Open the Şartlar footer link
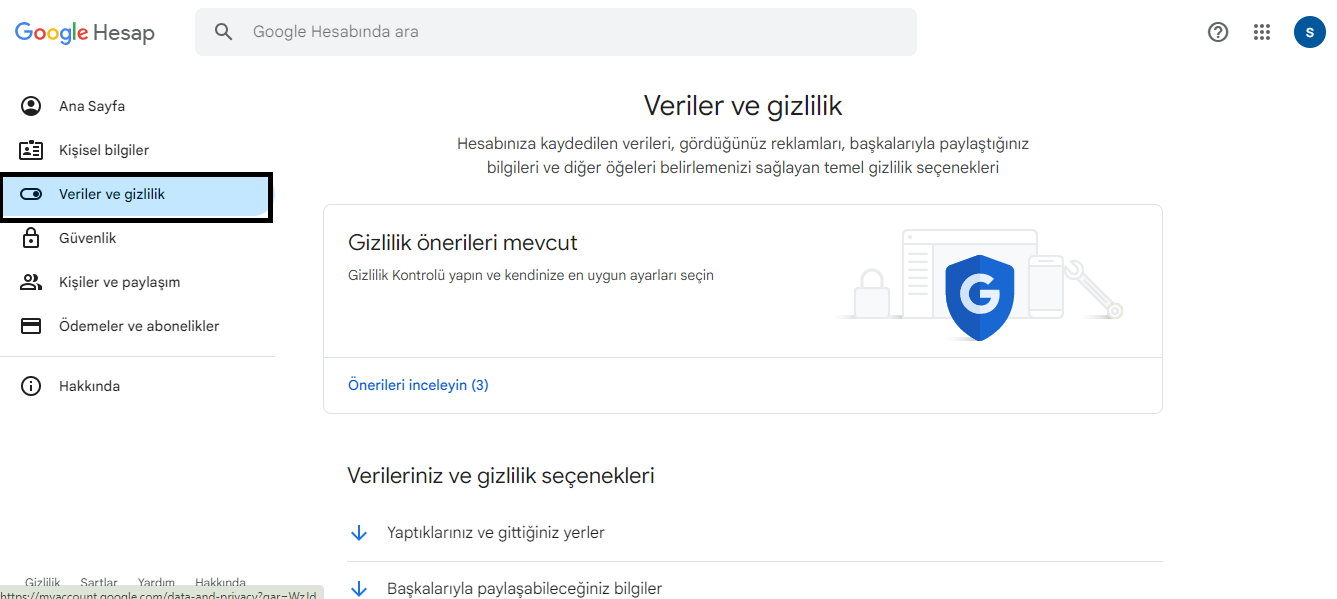The height and width of the screenshot is (599, 1337). [x=99, y=581]
